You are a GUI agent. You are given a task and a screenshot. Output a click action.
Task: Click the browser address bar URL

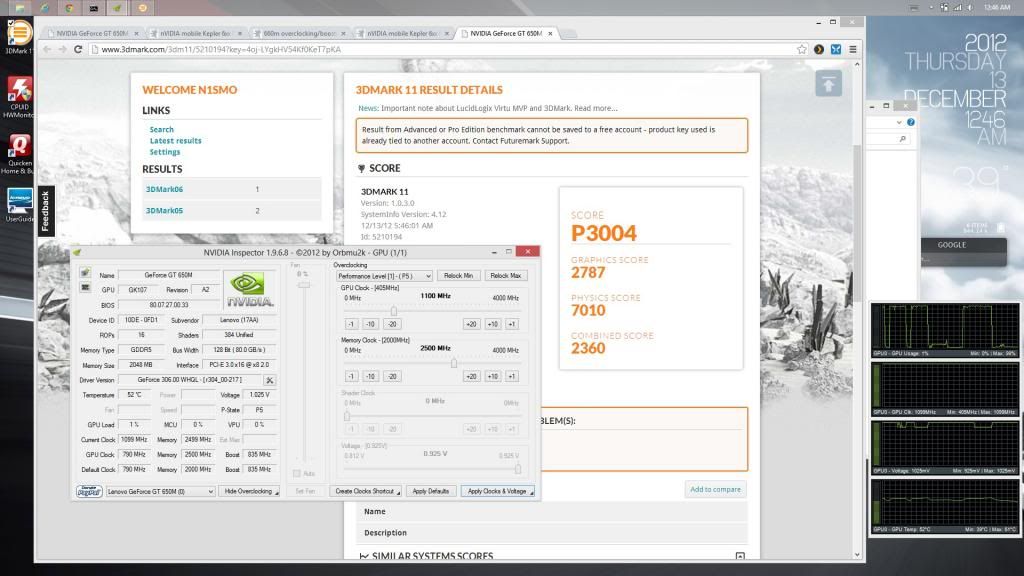pyautogui.click(x=221, y=49)
